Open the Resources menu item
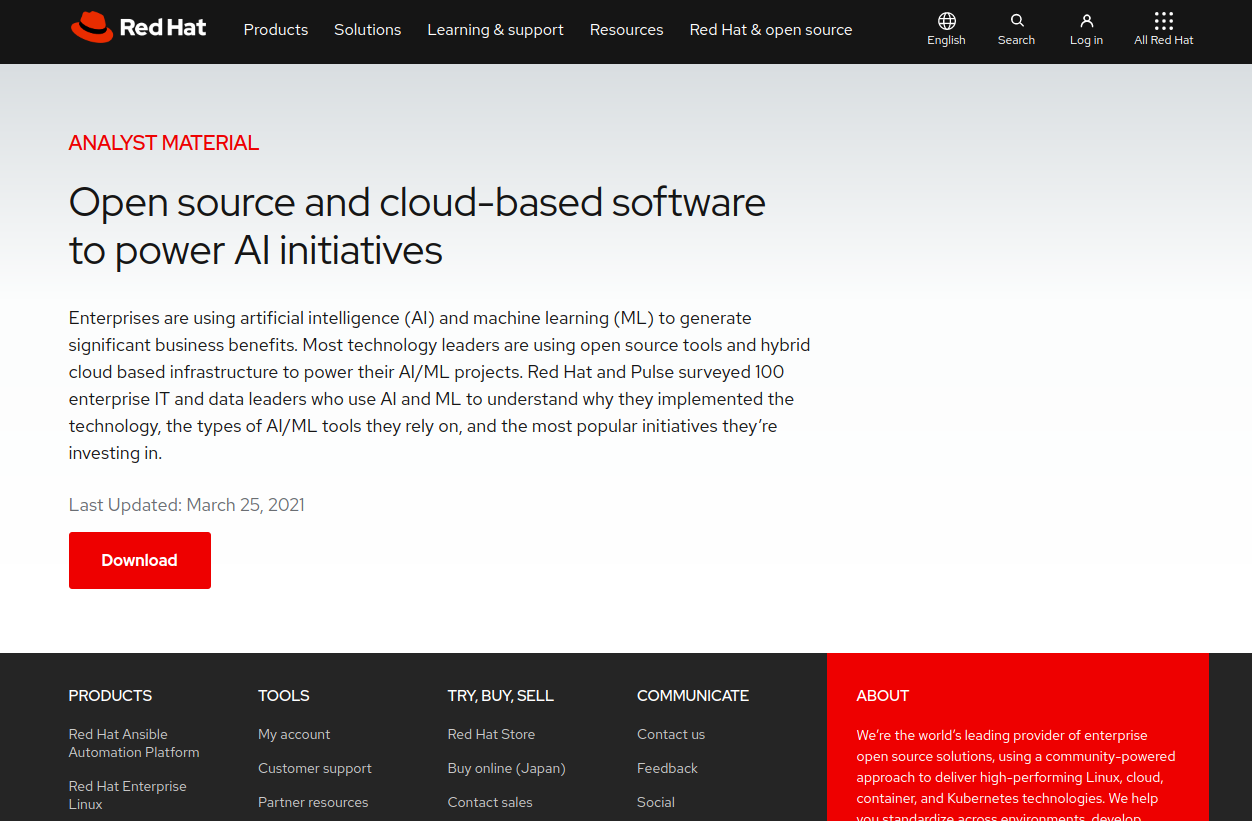This screenshot has width=1252, height=821. (x=626, y=30)
